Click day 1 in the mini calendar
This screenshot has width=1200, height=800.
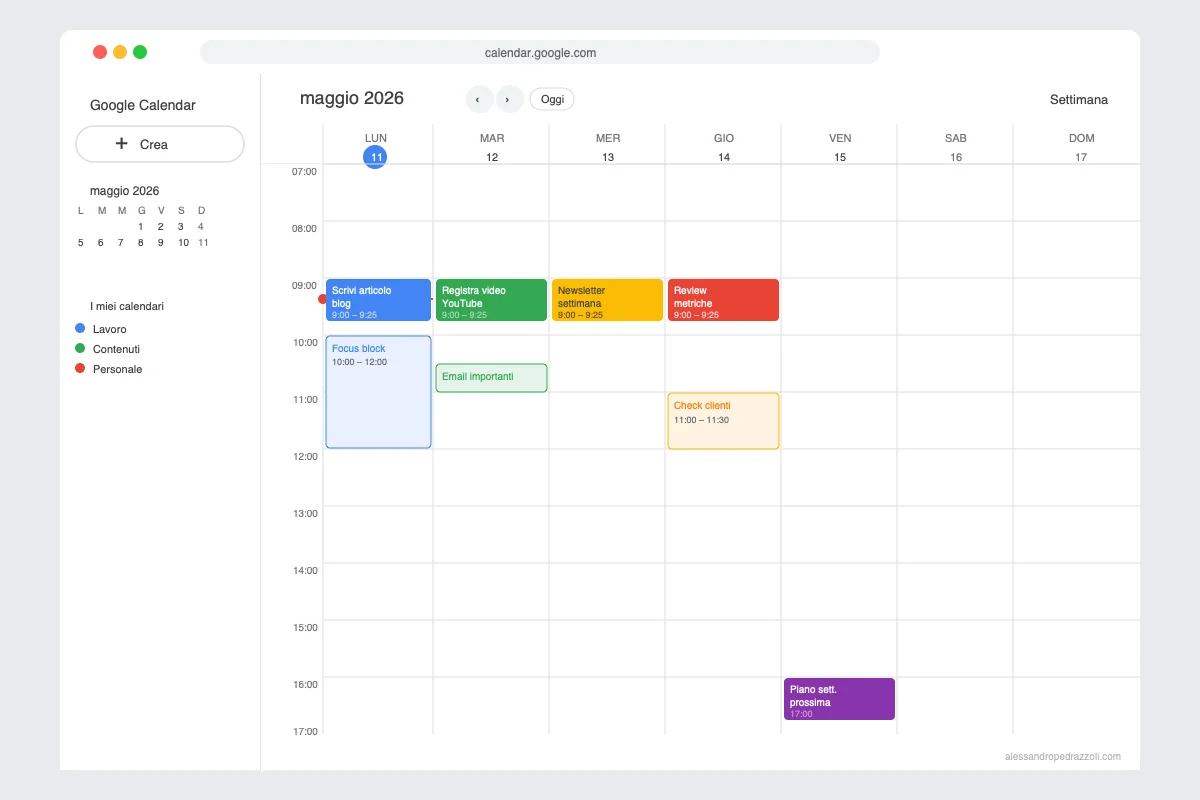141,226
